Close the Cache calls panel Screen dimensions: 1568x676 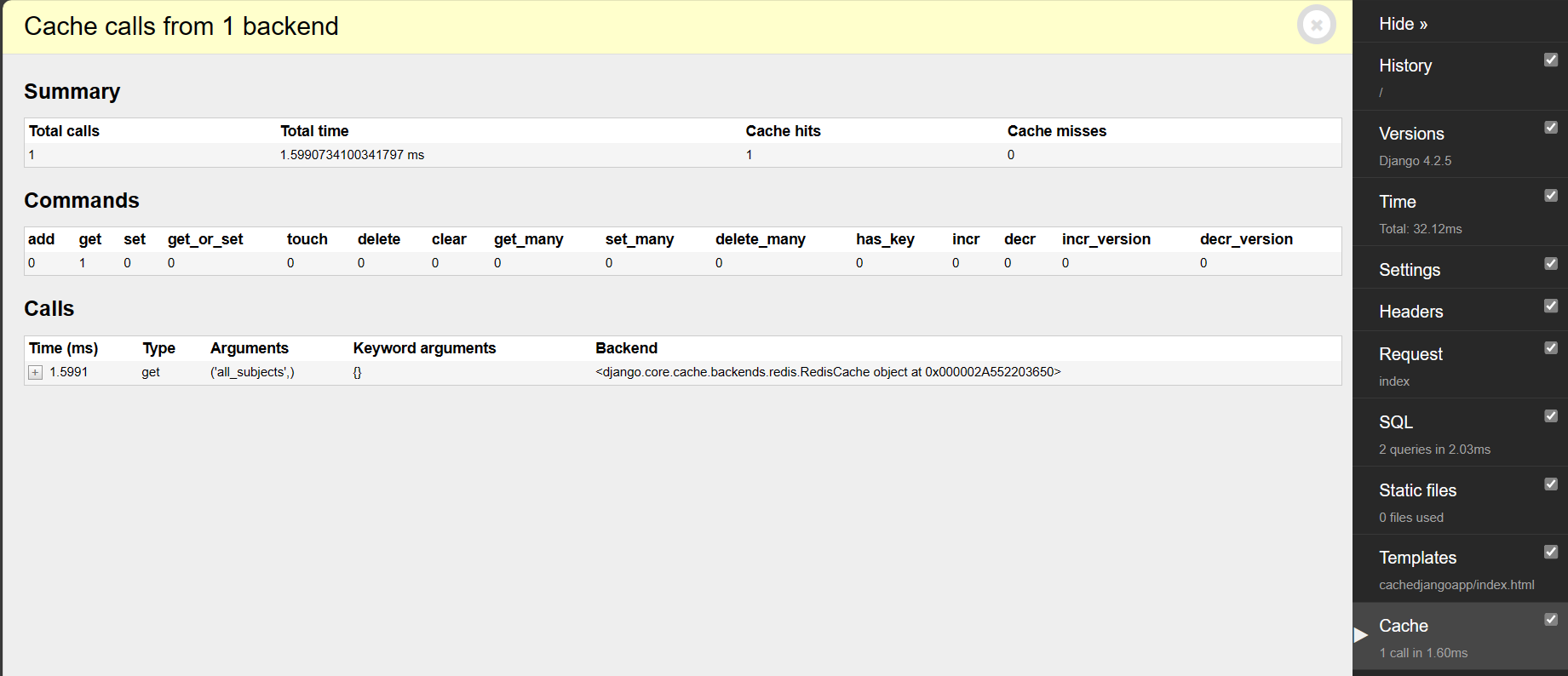click(x=1316, y=25)
